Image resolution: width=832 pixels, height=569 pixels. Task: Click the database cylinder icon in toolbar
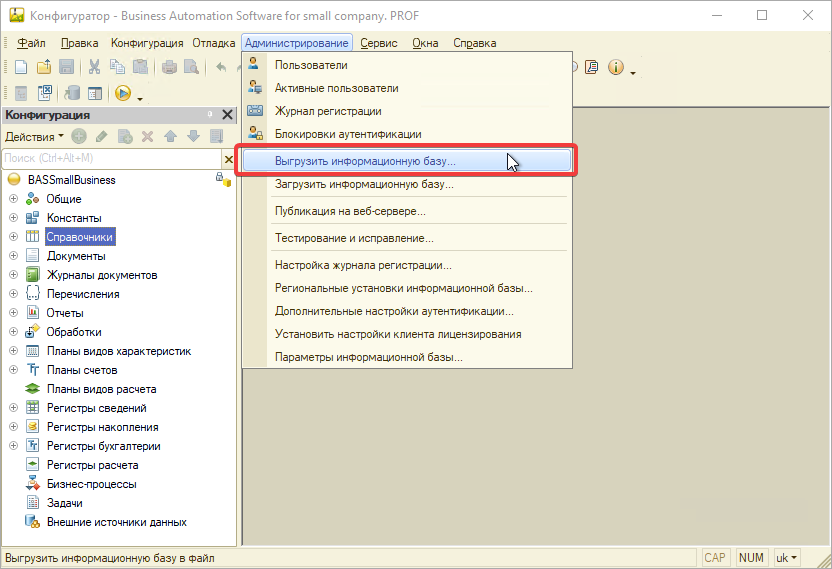click(x=72, y=93)
